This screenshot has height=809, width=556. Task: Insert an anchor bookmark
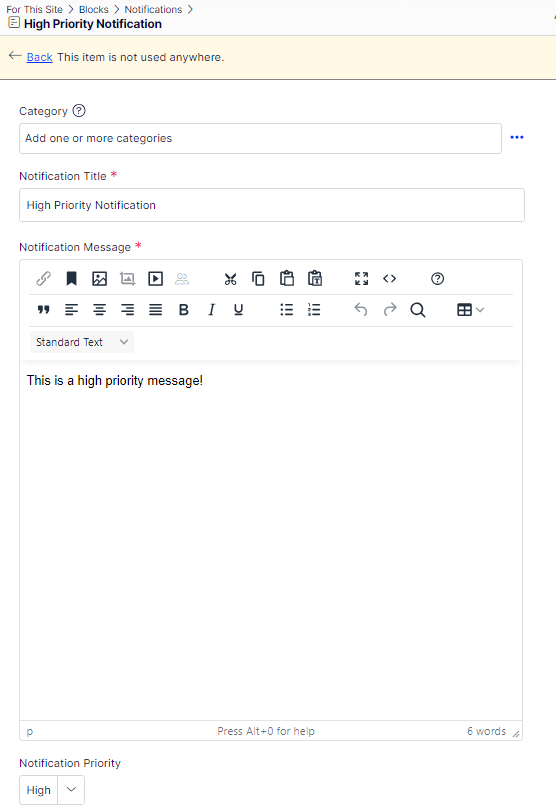(71, 279)
